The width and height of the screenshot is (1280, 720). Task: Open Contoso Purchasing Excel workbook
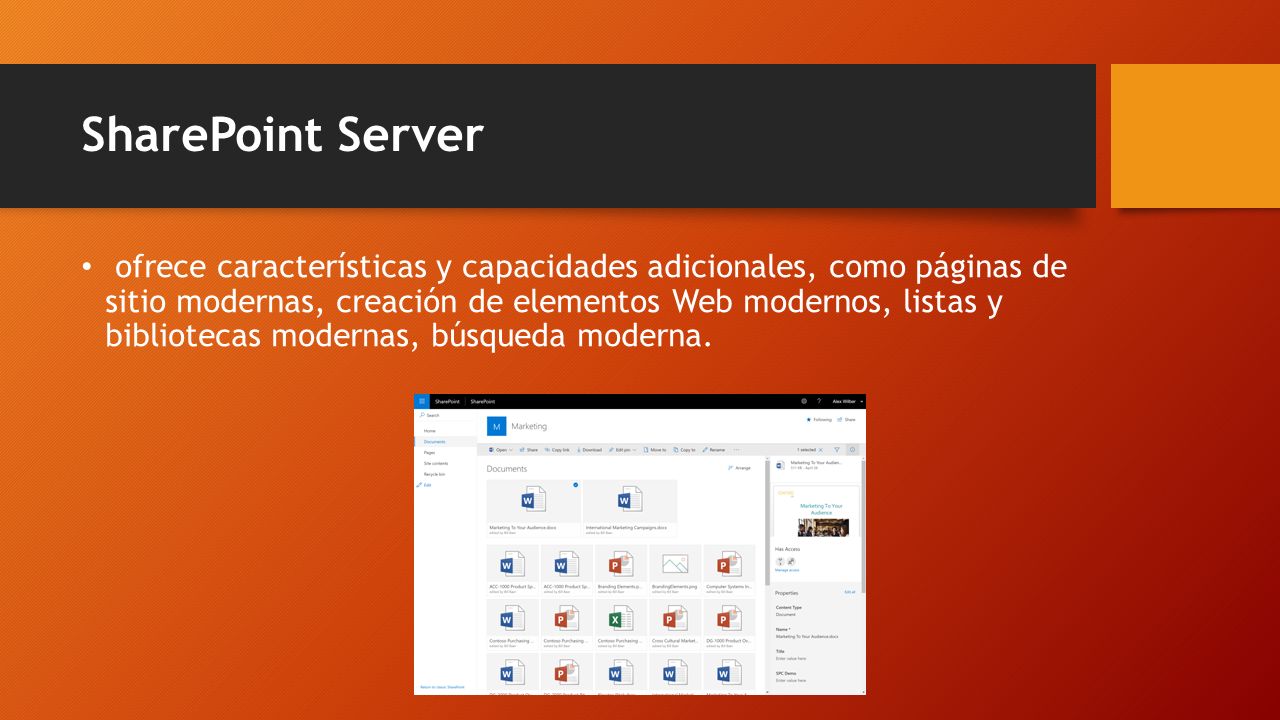coord(620,625)
